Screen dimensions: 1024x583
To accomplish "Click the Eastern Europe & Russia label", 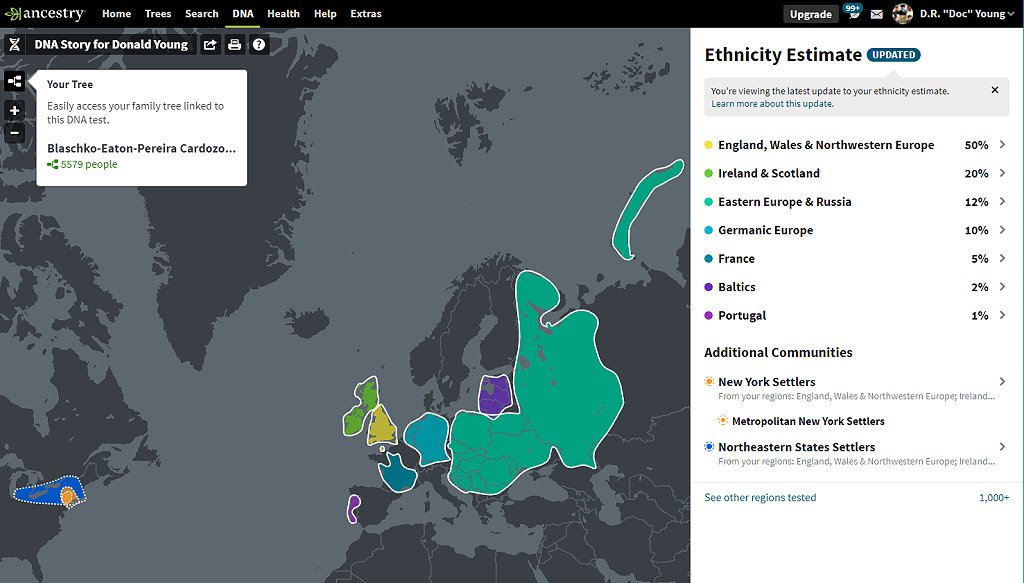I will pos(785,202).
